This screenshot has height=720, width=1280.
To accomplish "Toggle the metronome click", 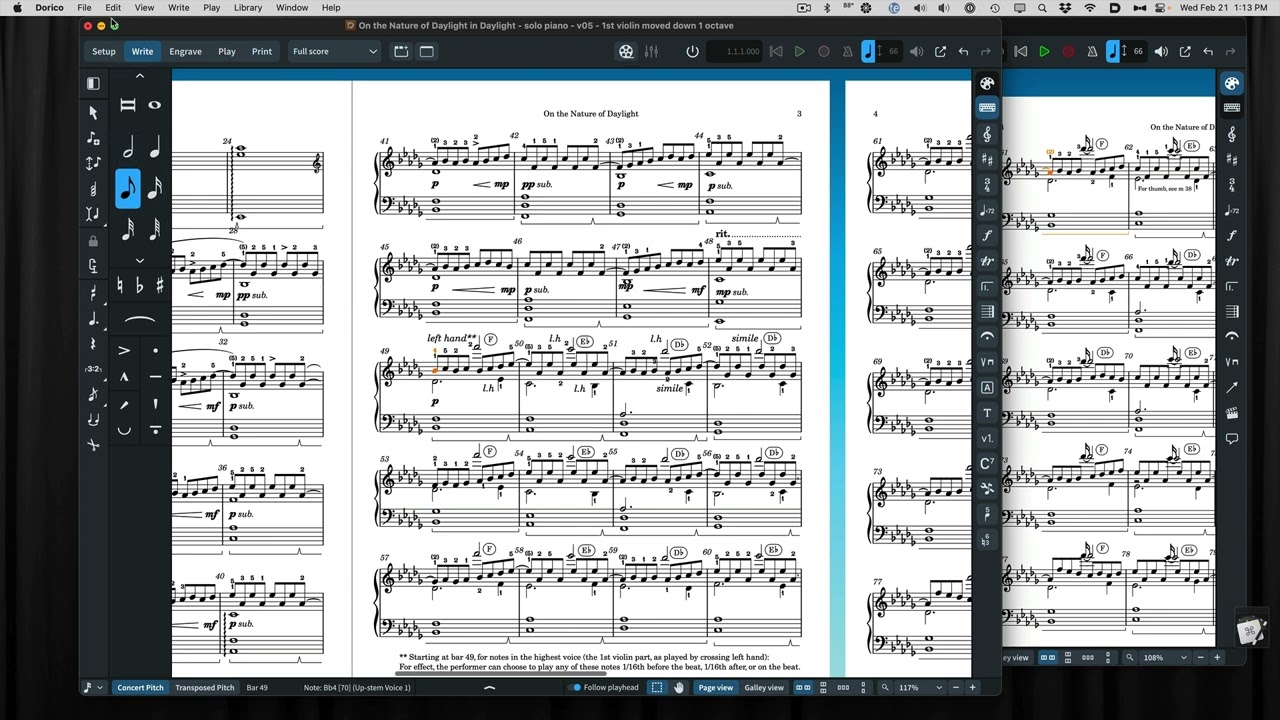I will [847, 51].
